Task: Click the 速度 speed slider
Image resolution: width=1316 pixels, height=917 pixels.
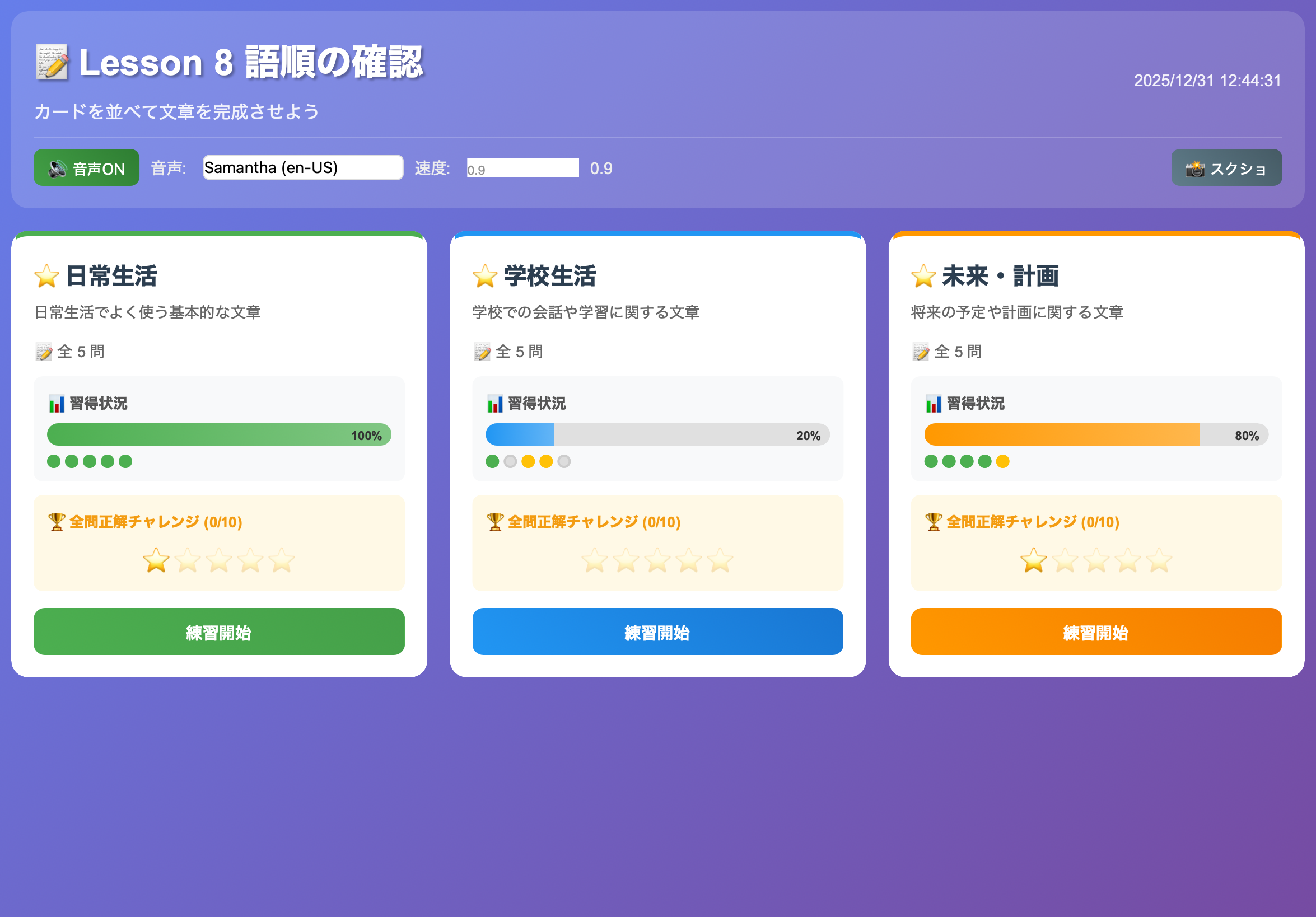Action: [x=522, y=168]
